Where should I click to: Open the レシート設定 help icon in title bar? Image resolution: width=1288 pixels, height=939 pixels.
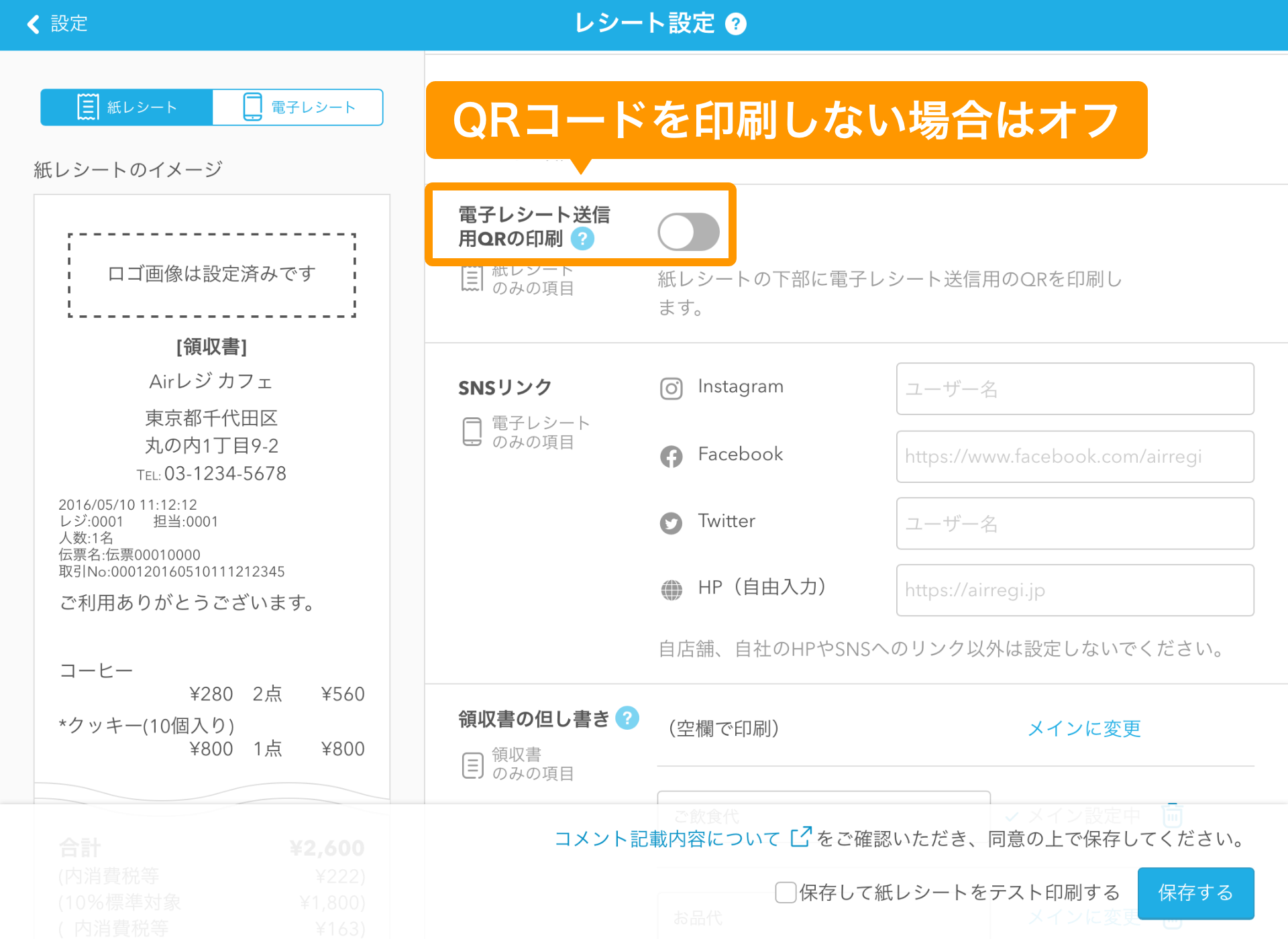click(x=736, y=23)
